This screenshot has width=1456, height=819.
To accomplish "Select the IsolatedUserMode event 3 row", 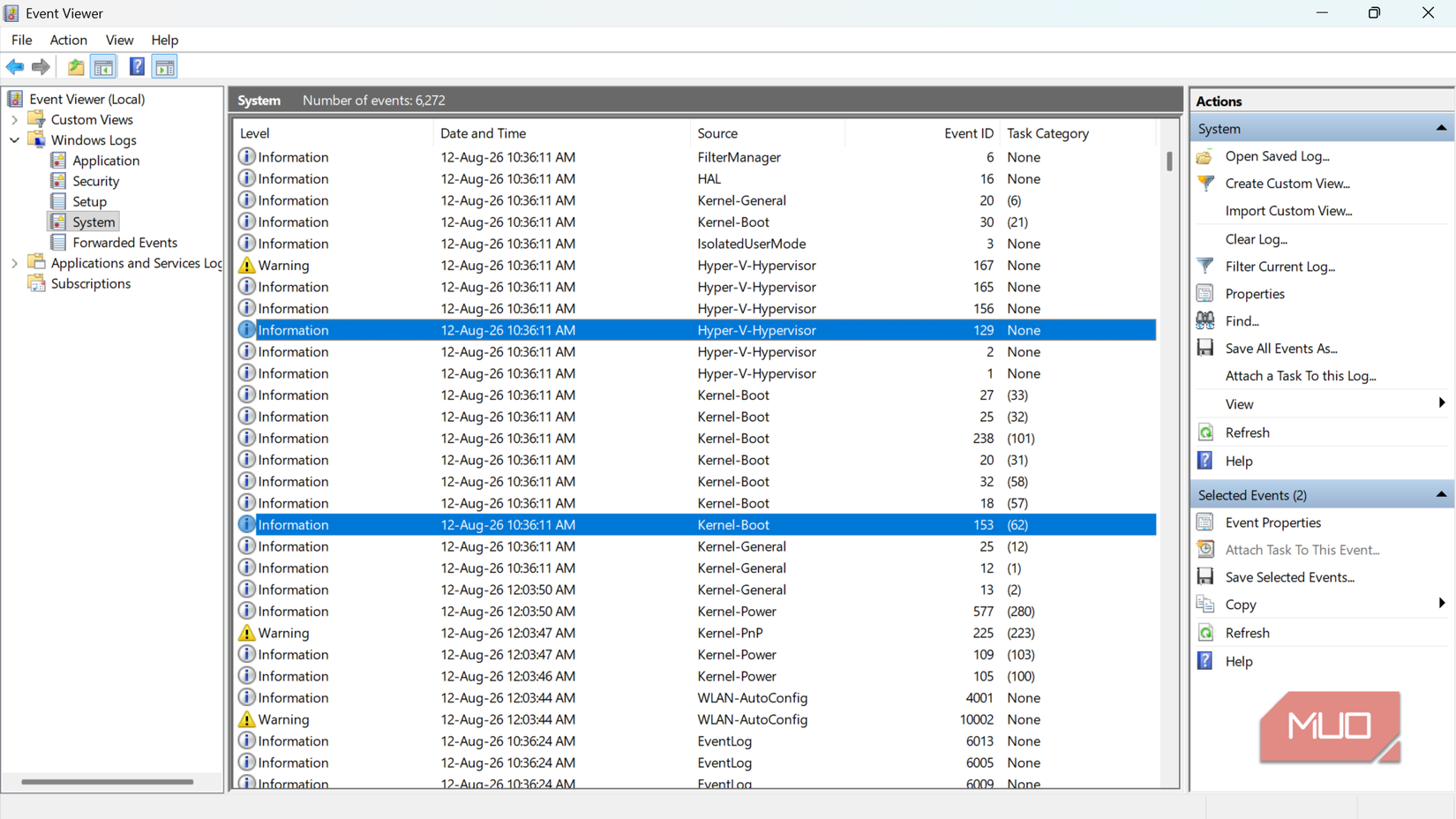I will click(x=695, y=244).
